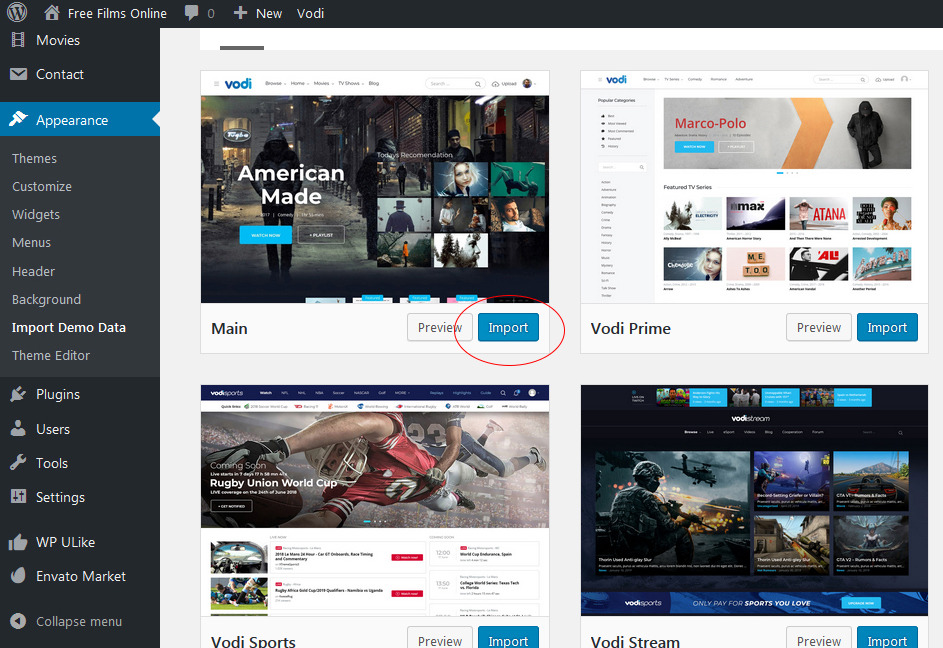Preview the Vodi Stream demo
943x648 pixels.
coord(819,638)
